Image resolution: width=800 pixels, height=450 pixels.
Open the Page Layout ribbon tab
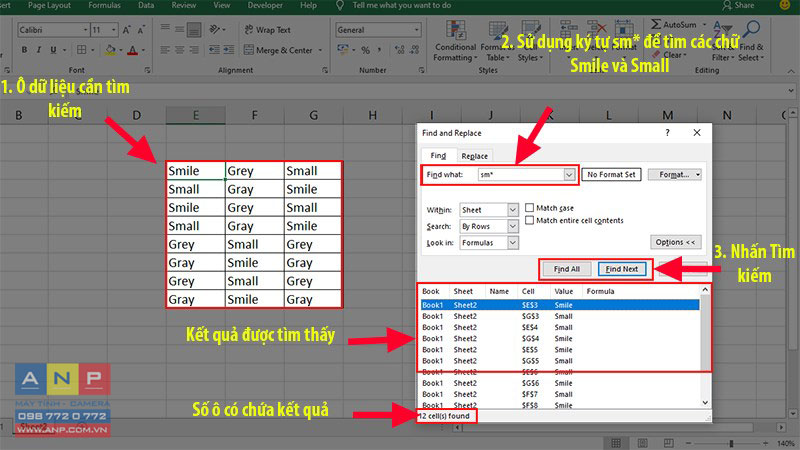click(x=49, y=6)
